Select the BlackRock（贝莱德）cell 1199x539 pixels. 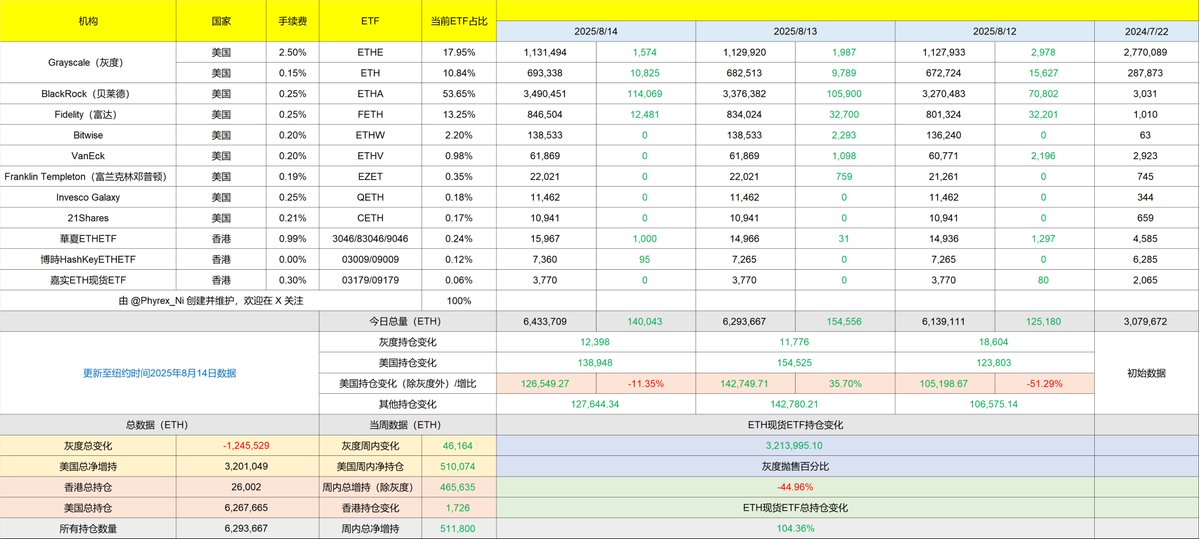88,94
